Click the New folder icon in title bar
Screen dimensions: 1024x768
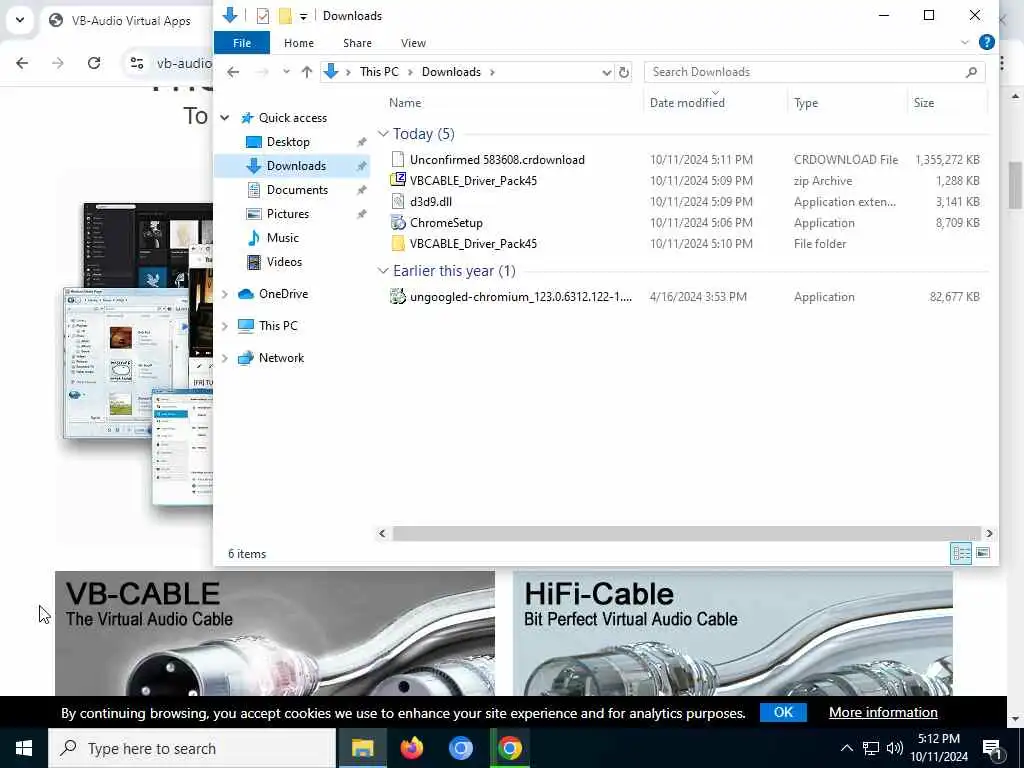click(285, 16)
